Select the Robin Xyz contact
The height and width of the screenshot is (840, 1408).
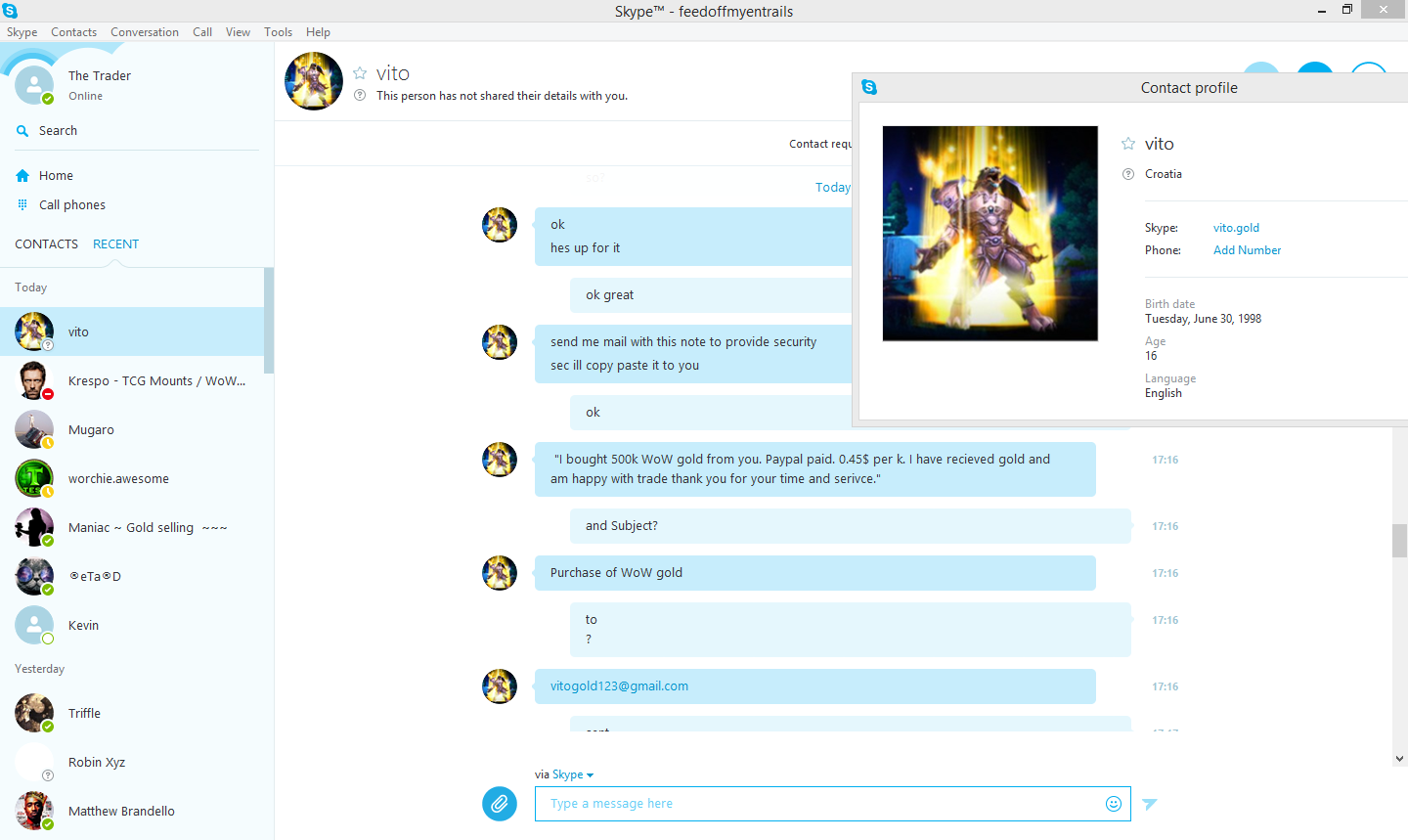[x=132, y=762]
